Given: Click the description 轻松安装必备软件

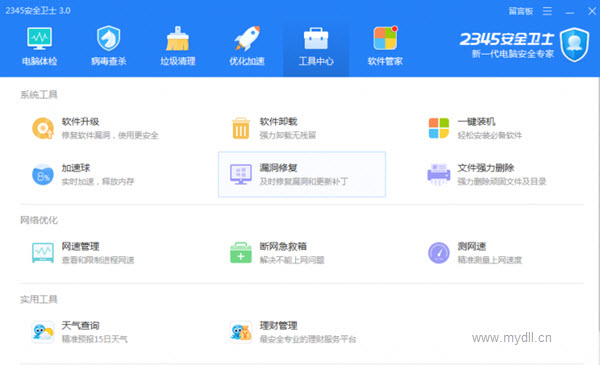Looking at the screenshot, I should [x=490, y=135].
